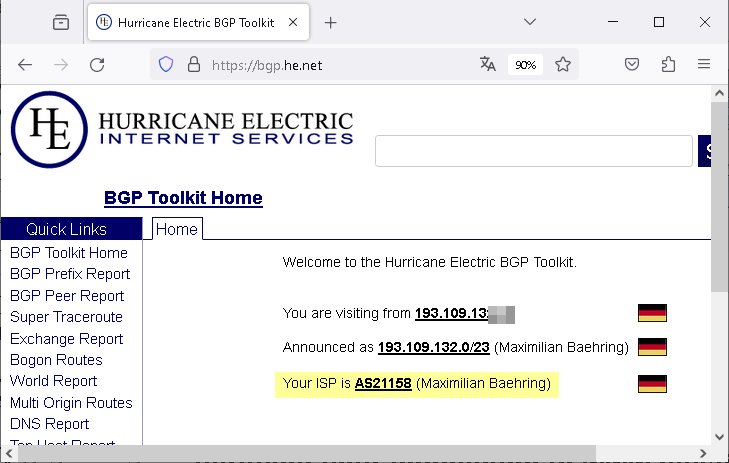Screen dimensions: 729x463
Task: Open the DNS Report link
Action: 50,424
